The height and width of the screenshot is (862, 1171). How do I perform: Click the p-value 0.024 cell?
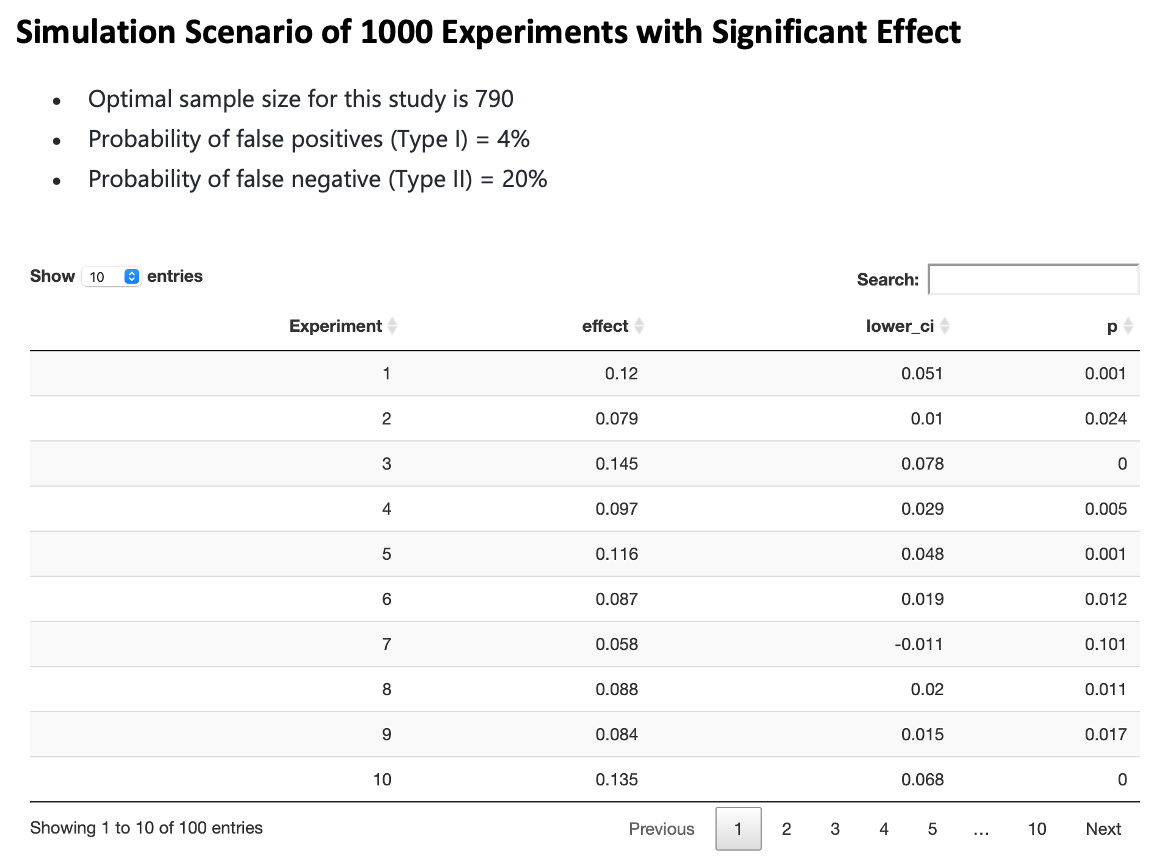click(x=1105, y=419)
